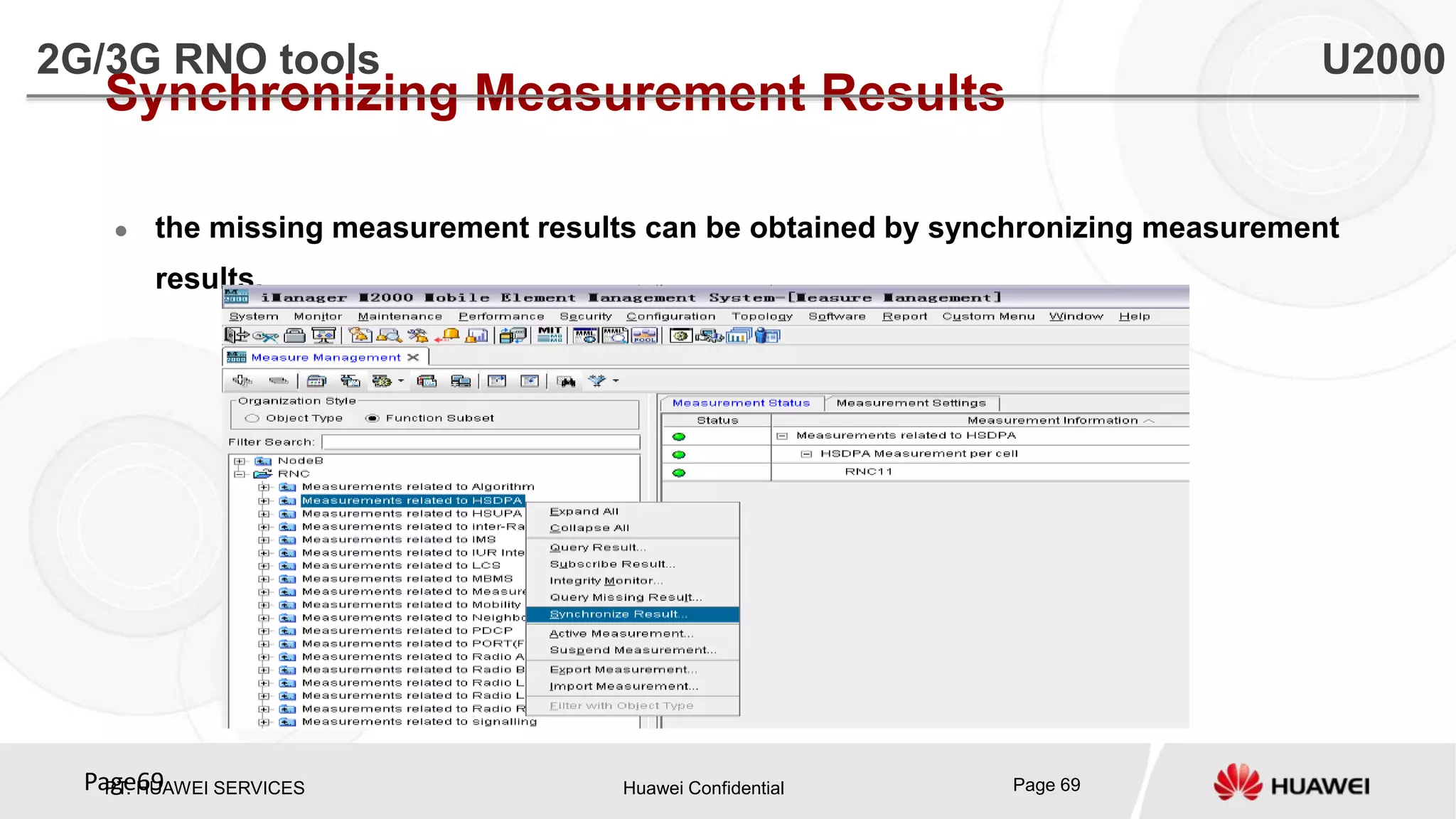Image resolution: width=1456 pixels, height=819 pixels.
Task: Choose Export Measurement in context menu
Action: pos(633,670)
